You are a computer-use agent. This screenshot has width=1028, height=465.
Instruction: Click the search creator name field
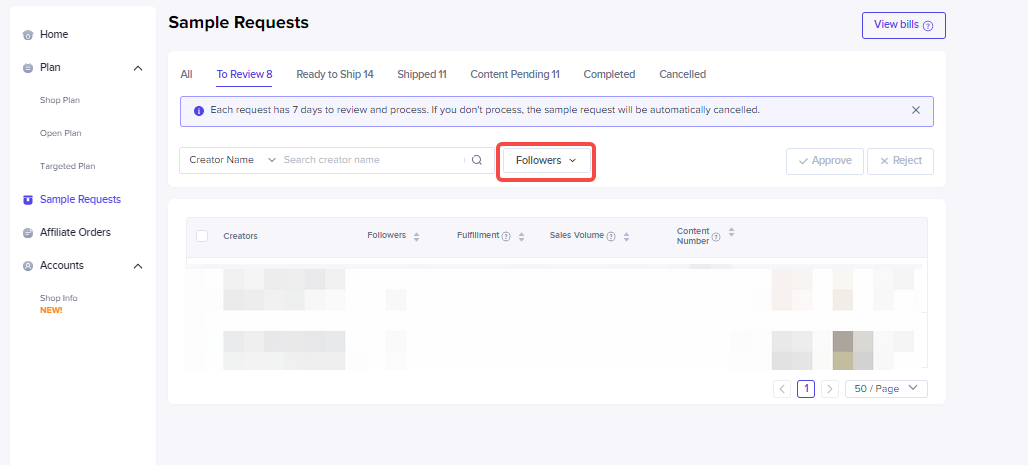click(x=370, y=160)
